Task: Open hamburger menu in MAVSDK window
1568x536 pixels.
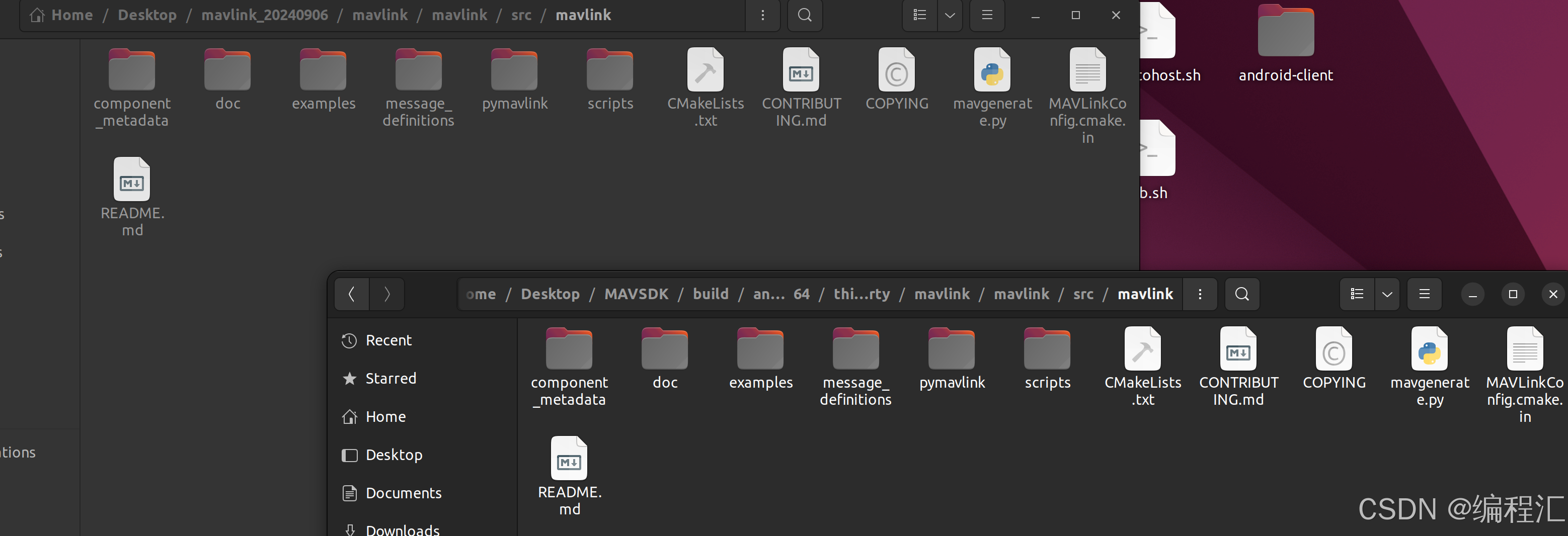Action: tap(1425, 294)
